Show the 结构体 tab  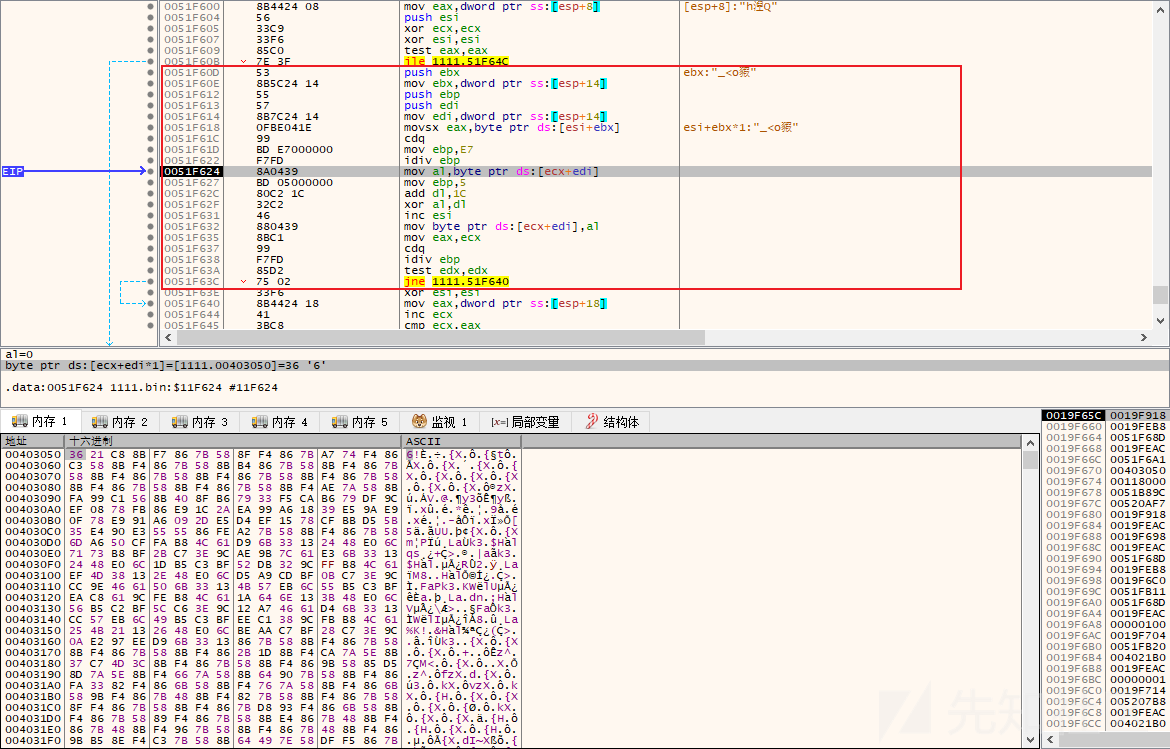pyautogui.click(x=612, y=421)
